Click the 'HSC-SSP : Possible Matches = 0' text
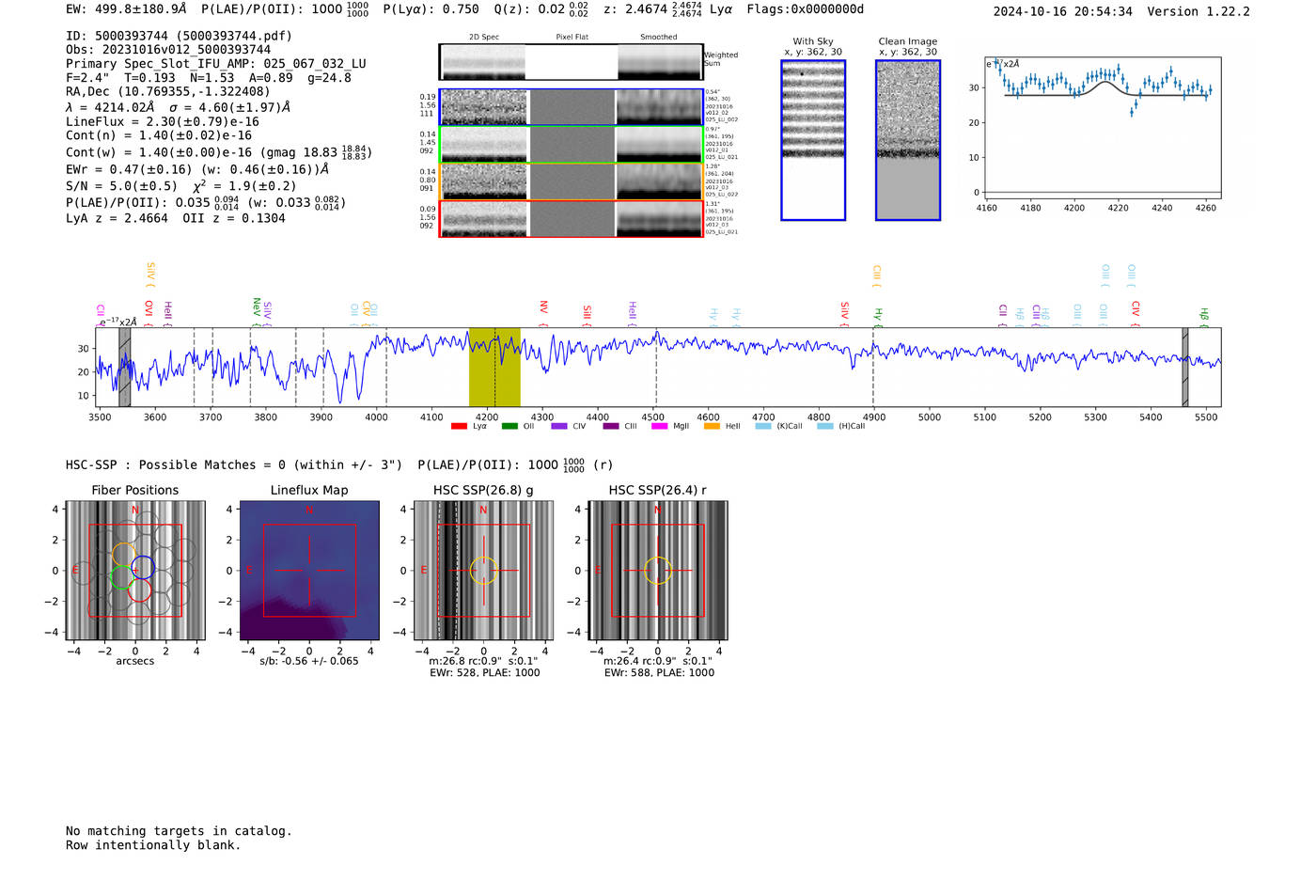The width and height of the screenshot is (1316, 896). 176,464
